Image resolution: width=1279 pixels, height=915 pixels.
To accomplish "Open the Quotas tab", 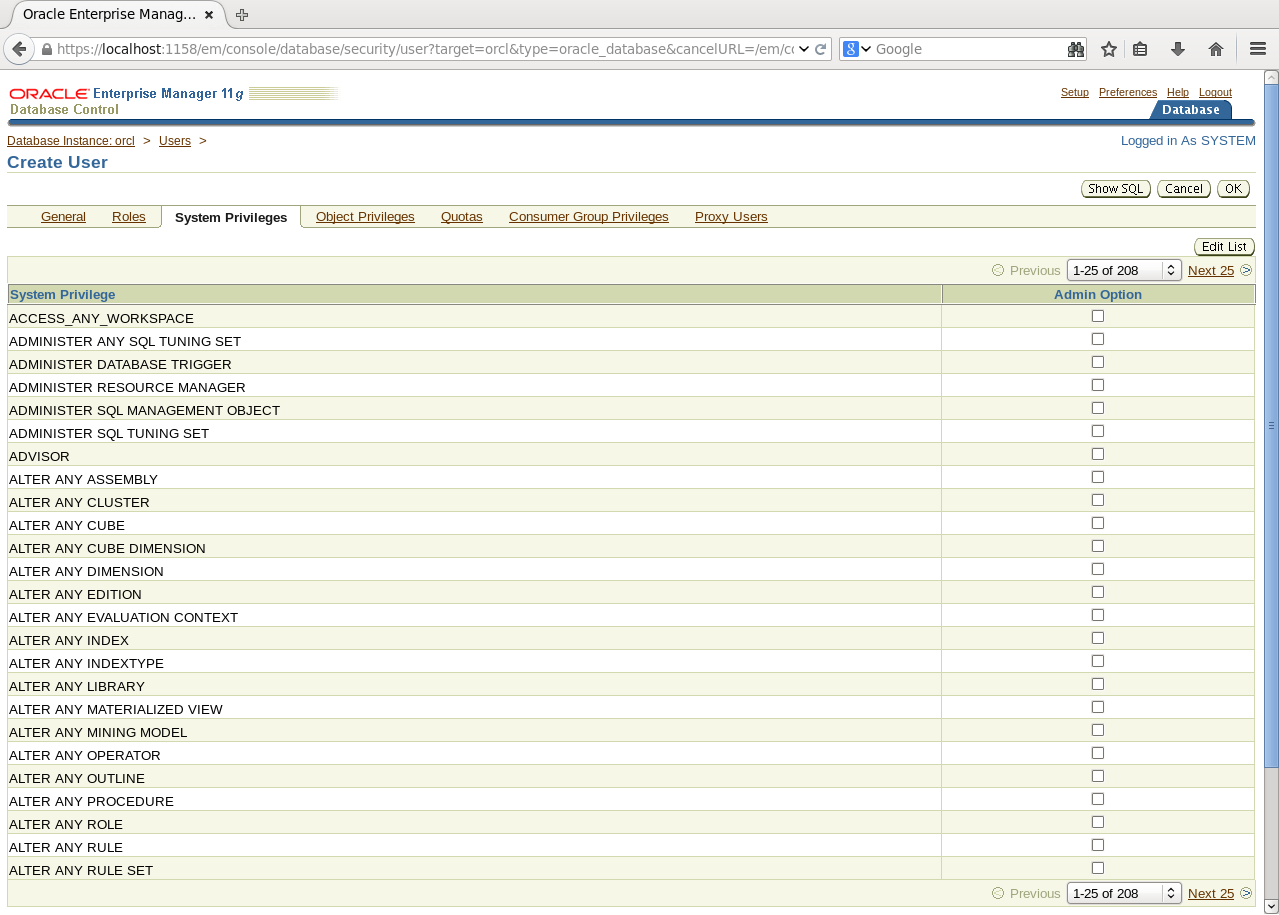I will (x=462, y=217).
